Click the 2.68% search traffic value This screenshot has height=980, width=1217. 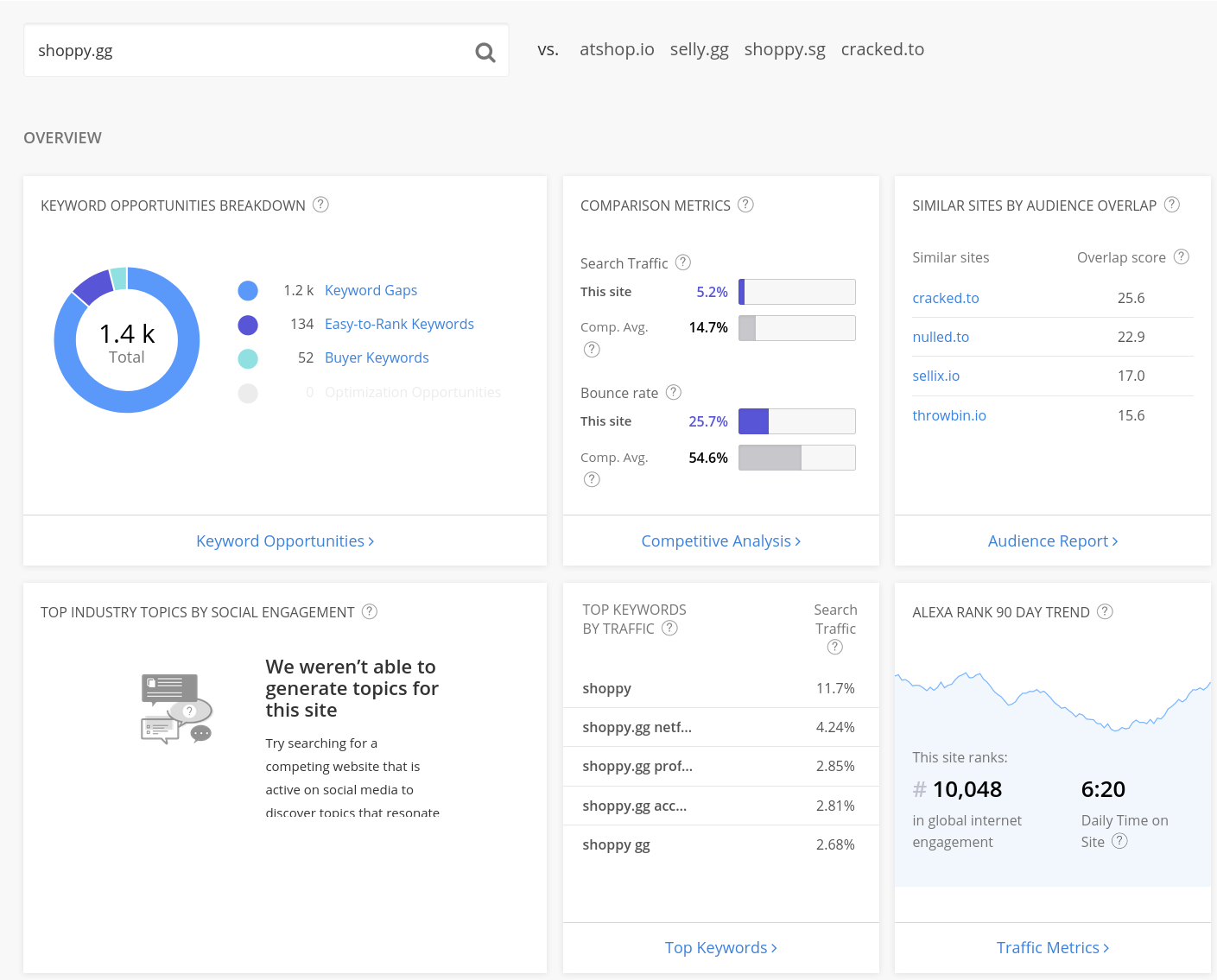click(x=835, y=844)
